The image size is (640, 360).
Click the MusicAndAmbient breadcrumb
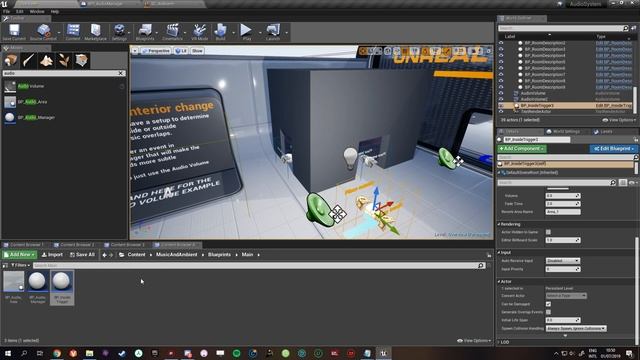tap(176, 255)
